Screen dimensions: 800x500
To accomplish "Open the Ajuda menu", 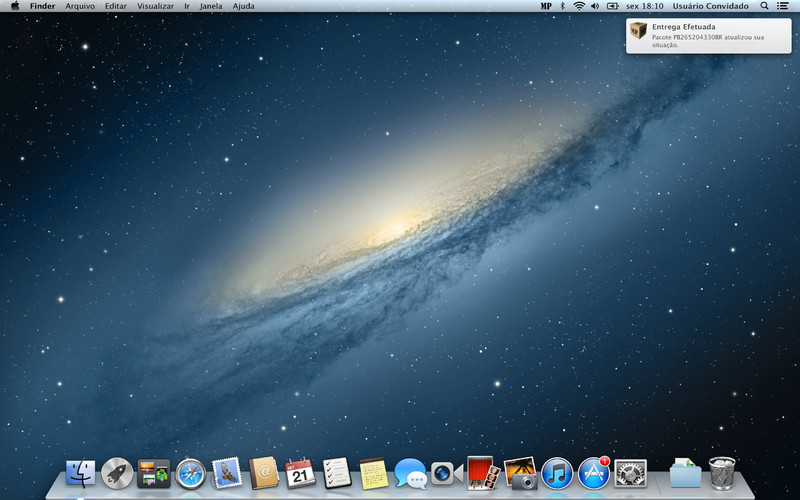I will click(x=243, y=6).
